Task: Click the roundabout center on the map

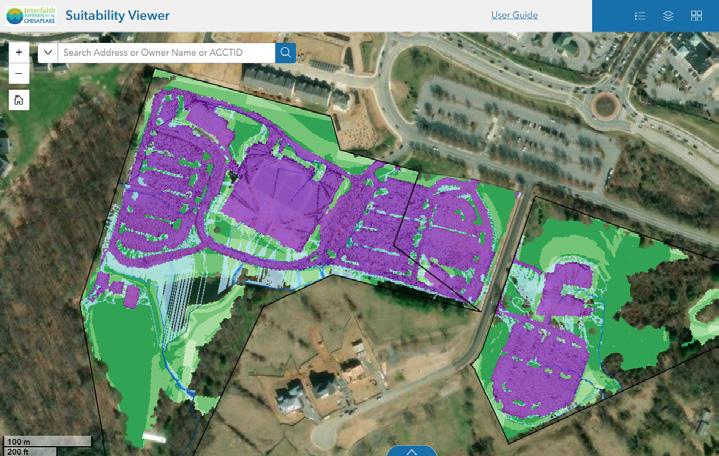Action: tap(605, 106)
